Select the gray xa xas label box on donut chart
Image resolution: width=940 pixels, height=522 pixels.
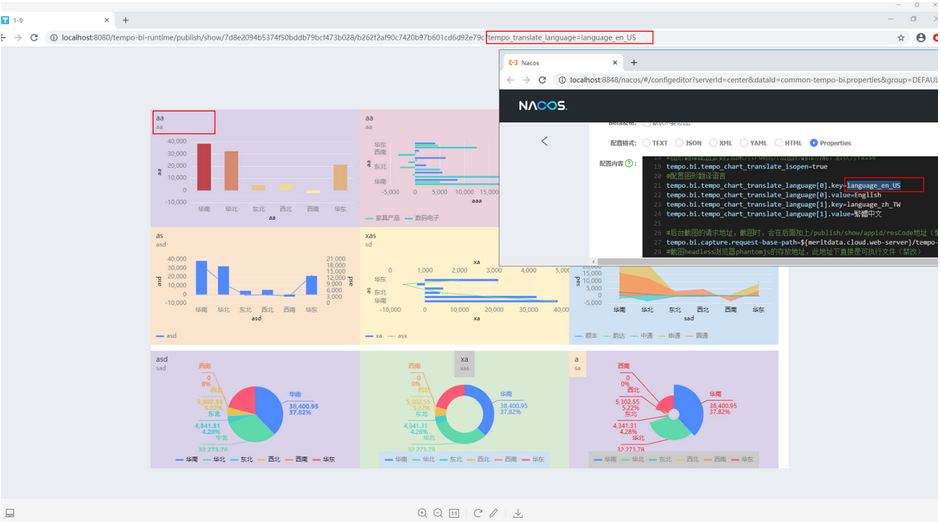tap(465, 363)
